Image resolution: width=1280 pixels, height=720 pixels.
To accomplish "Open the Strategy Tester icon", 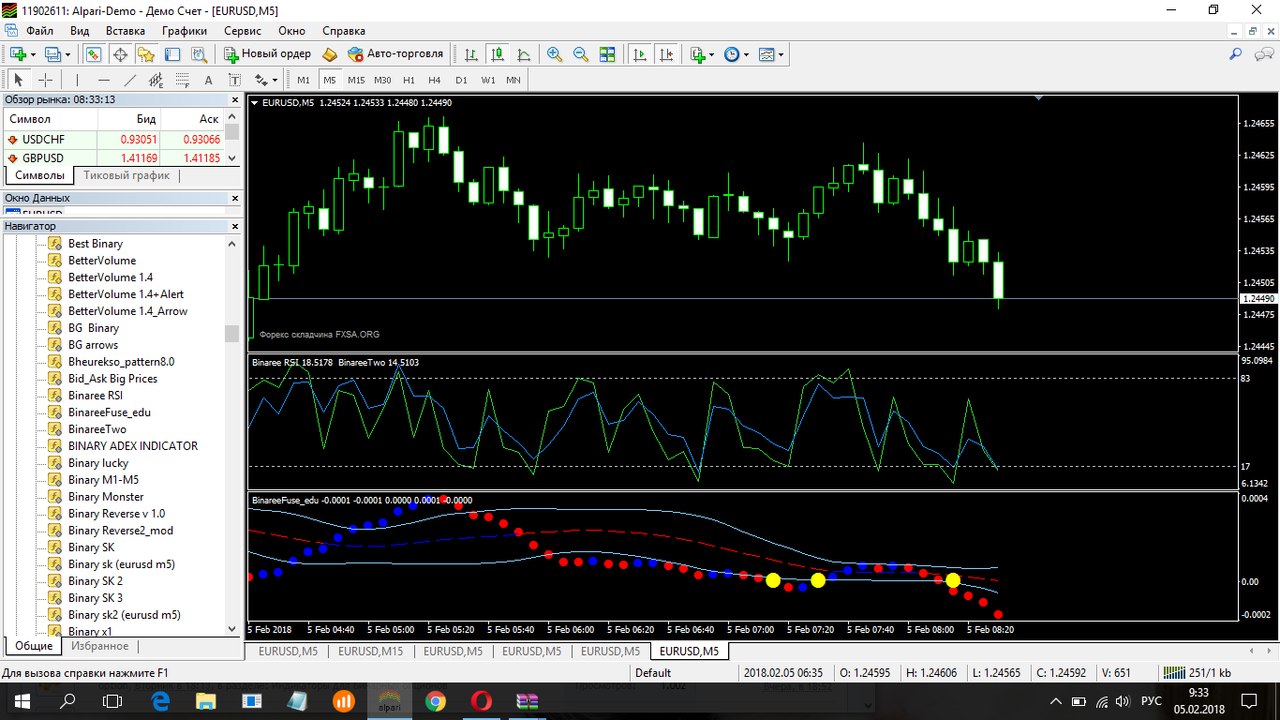I will [x=199, y=54].
